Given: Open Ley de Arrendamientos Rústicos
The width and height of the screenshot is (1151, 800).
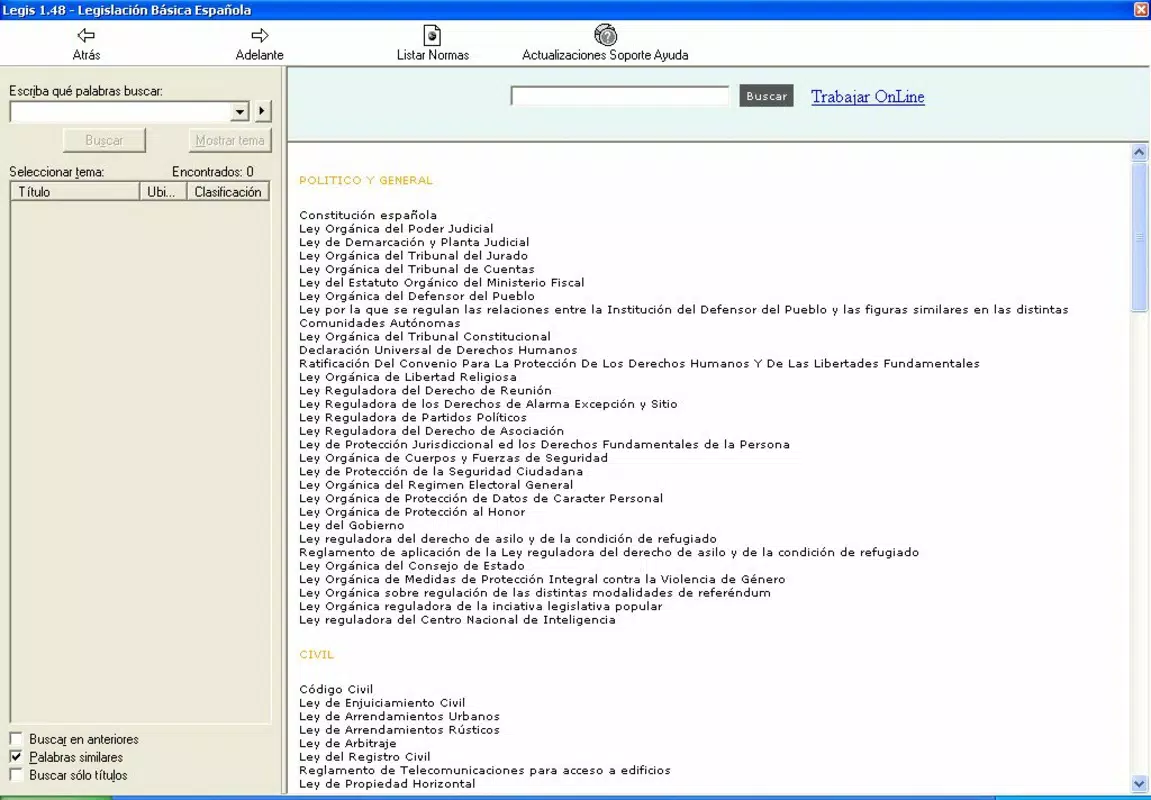Looking at the screenshot, I should 399,730.
